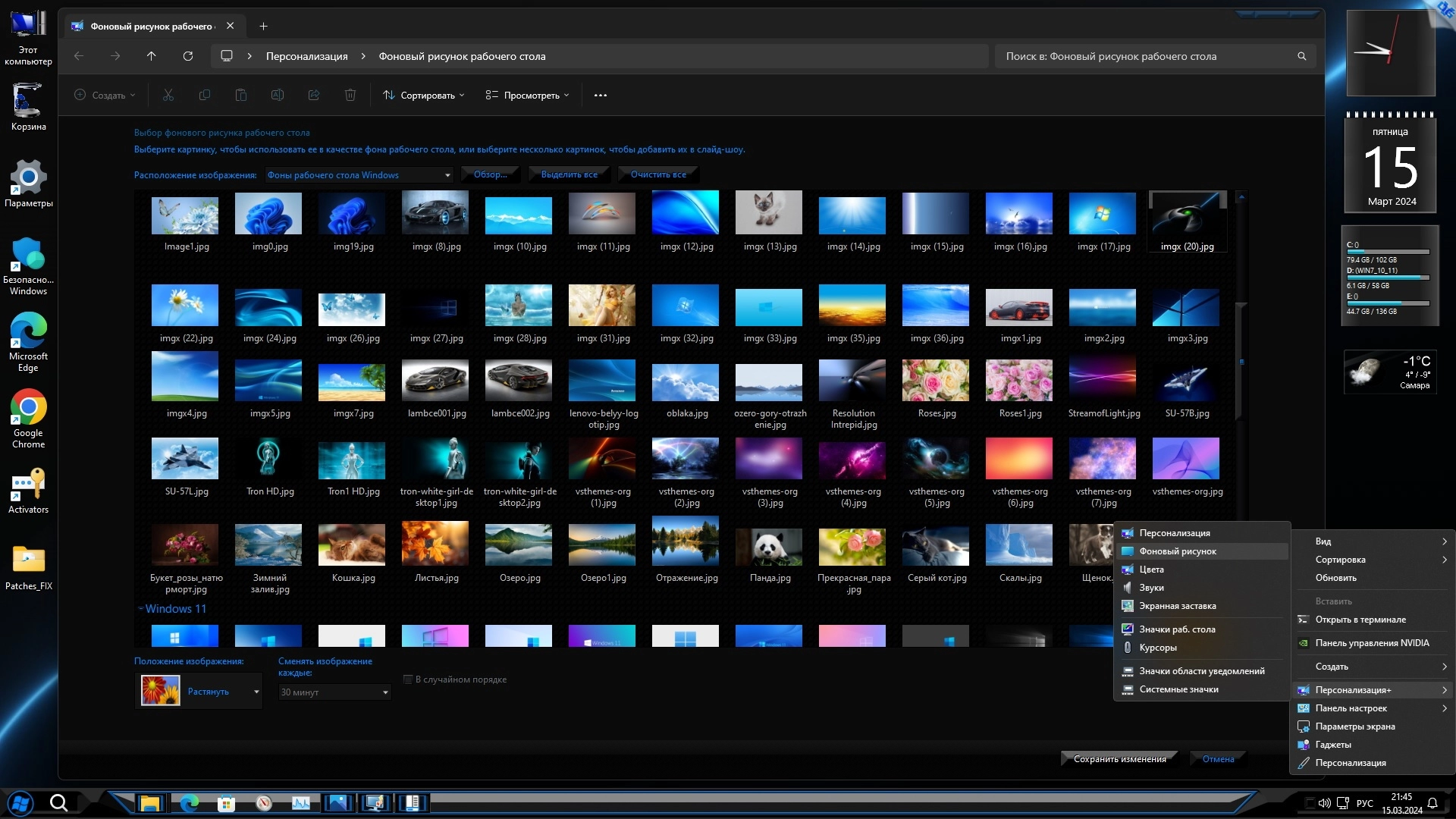Viewport: 1456px width, 819px height.
Task: Click the Share icon in toolbar
Action: tap(314, 96)
